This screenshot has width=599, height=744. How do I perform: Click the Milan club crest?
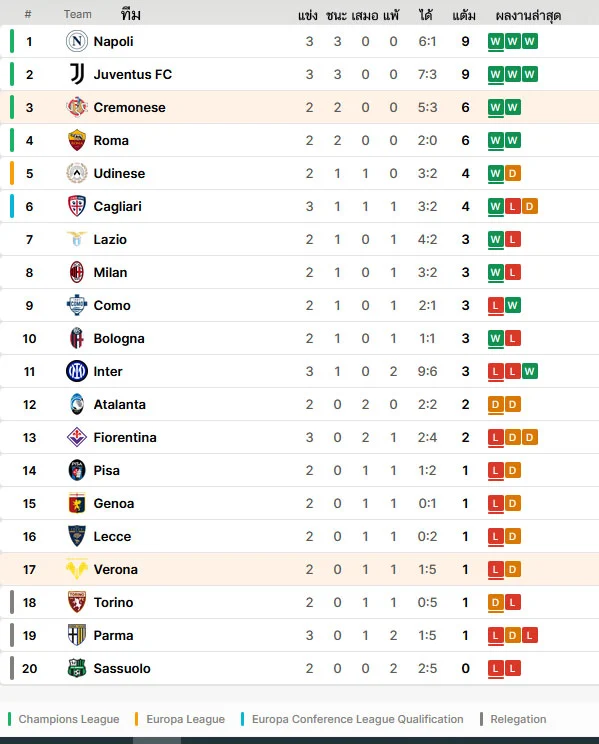pos(76,272)
